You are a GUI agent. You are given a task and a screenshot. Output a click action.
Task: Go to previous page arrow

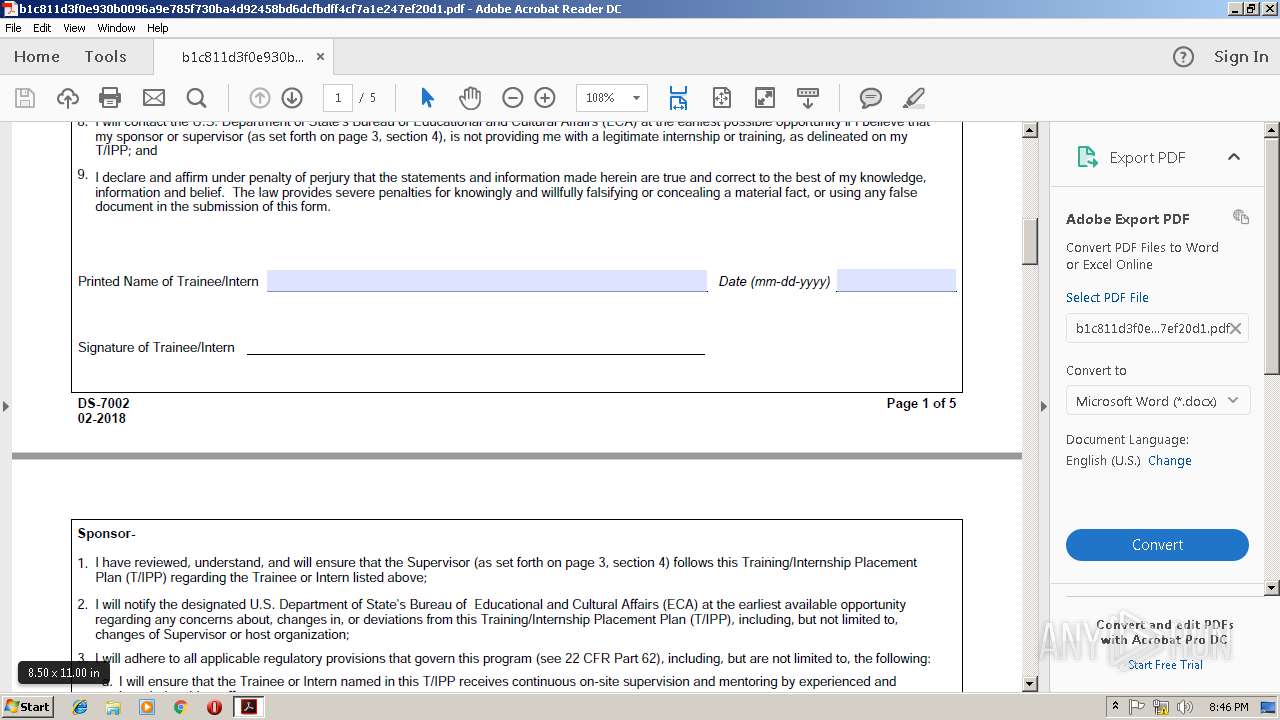[260, 98]
